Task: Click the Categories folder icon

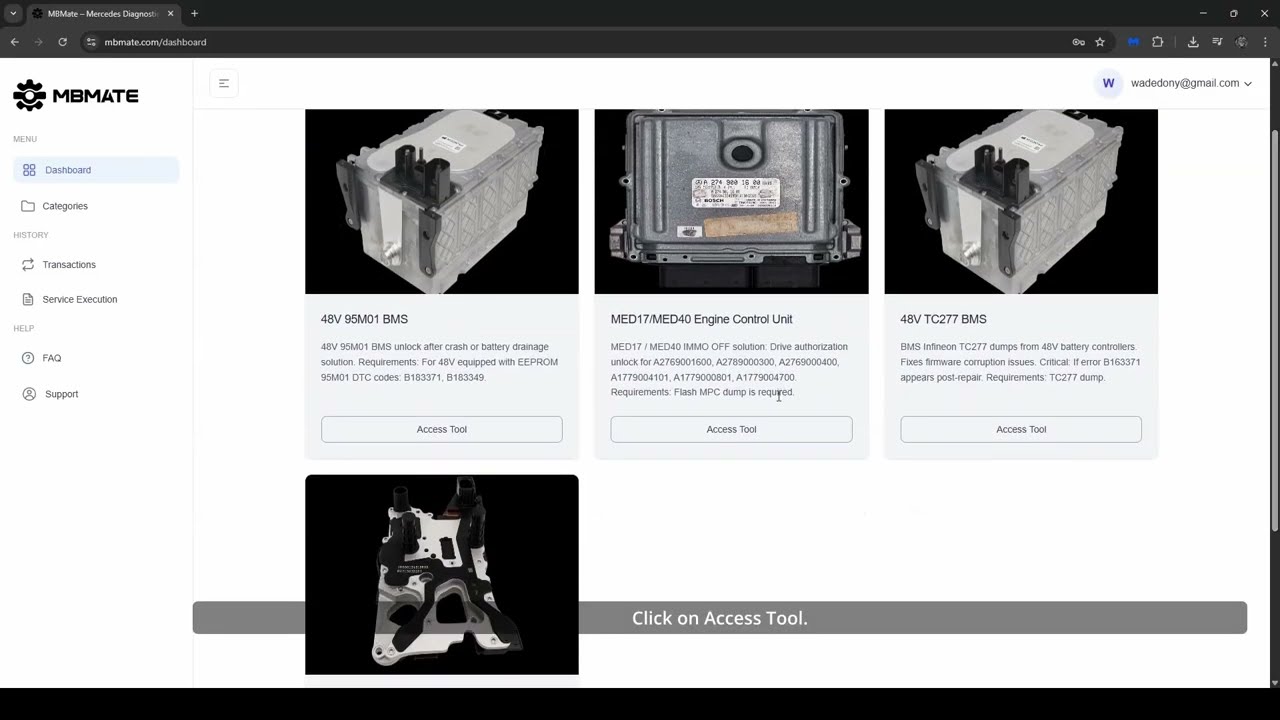Action: point(28,206)
